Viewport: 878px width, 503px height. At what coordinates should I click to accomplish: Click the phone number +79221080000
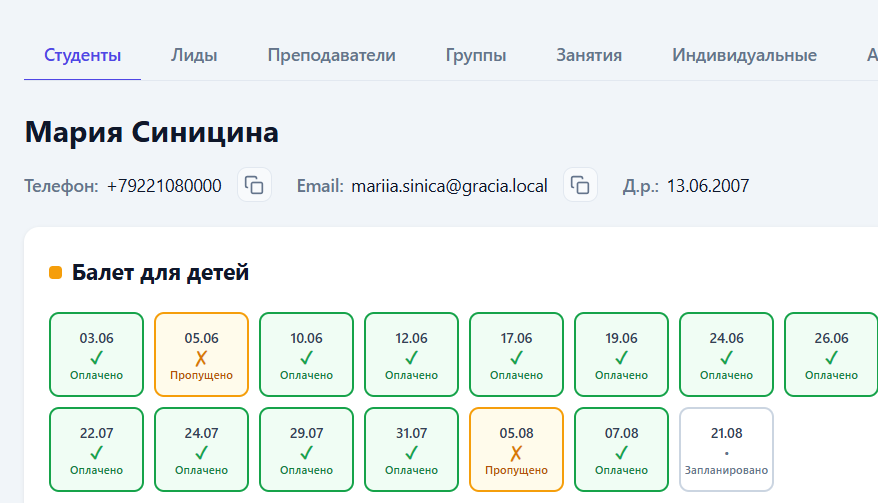(164, 185)
